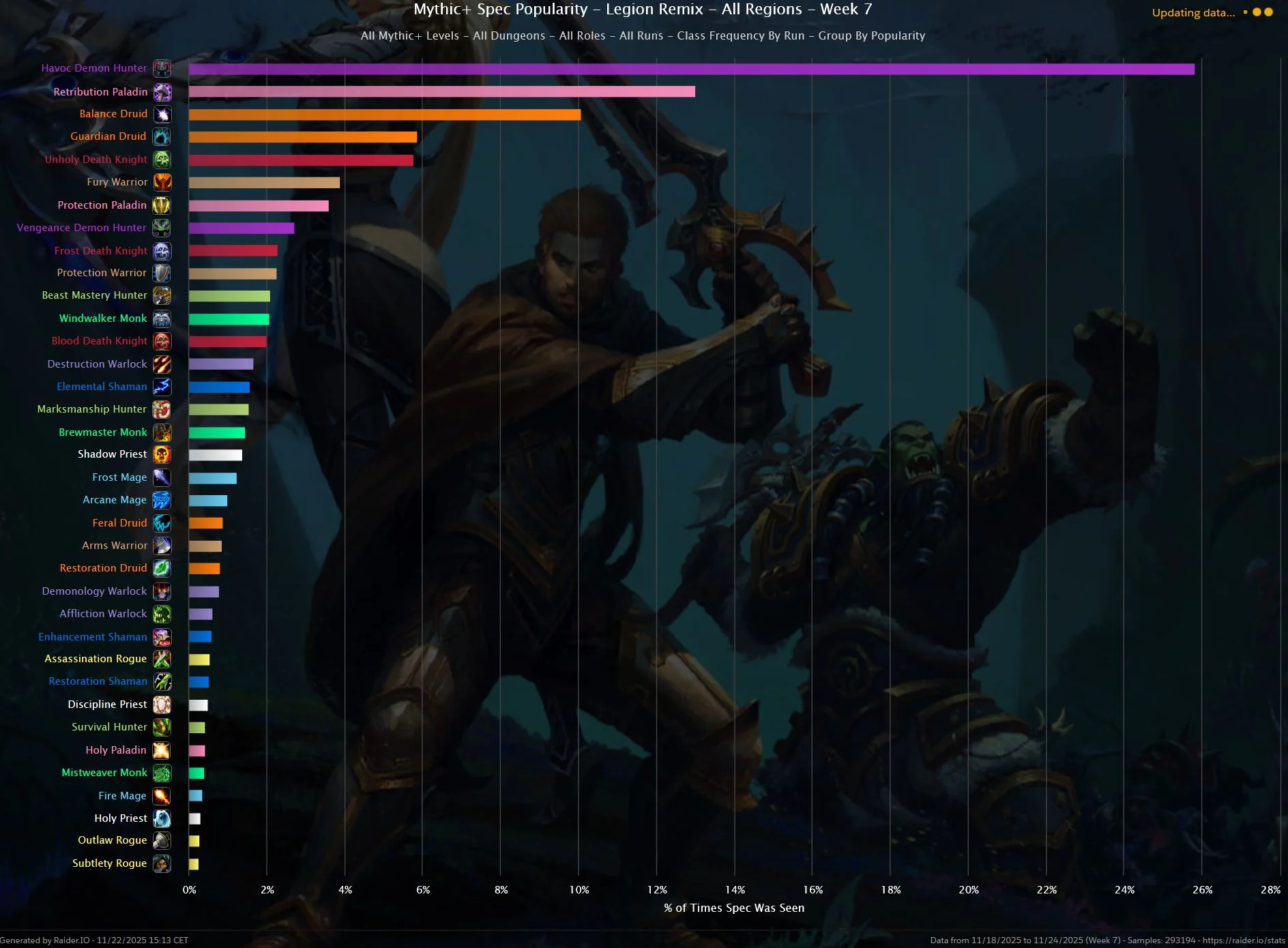This screenshot has width=1288, height=948.
Task: Click the Protection Paladin label
Action: [x=102, y=205]
